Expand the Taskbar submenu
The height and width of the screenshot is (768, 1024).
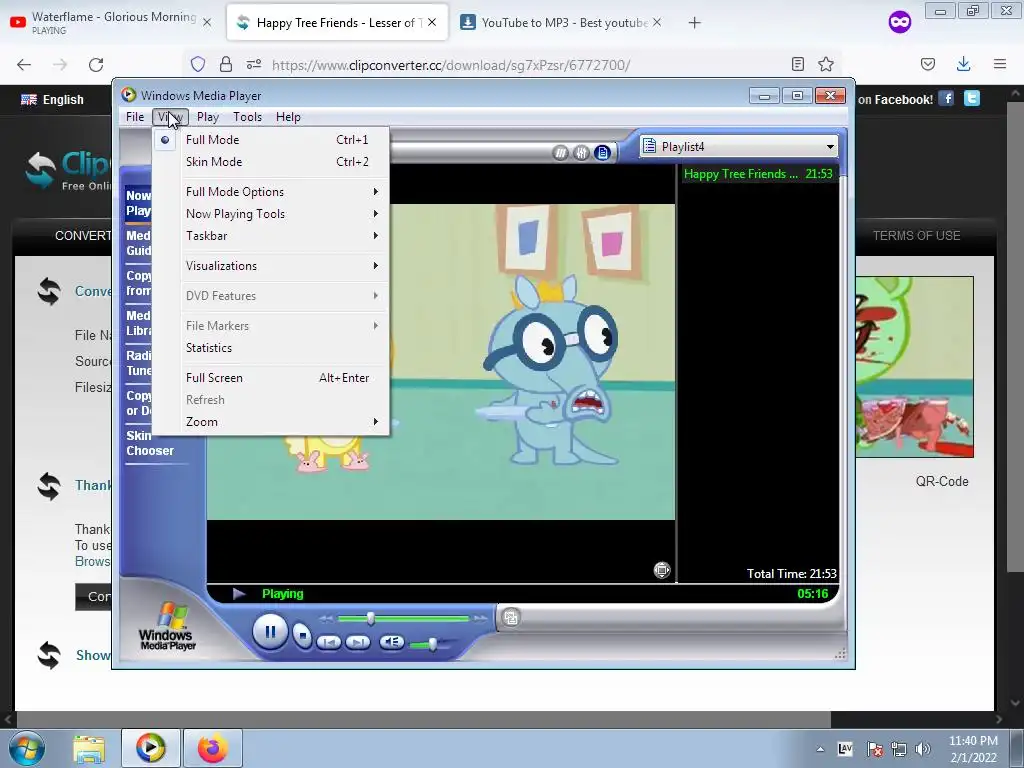(271, 236)
